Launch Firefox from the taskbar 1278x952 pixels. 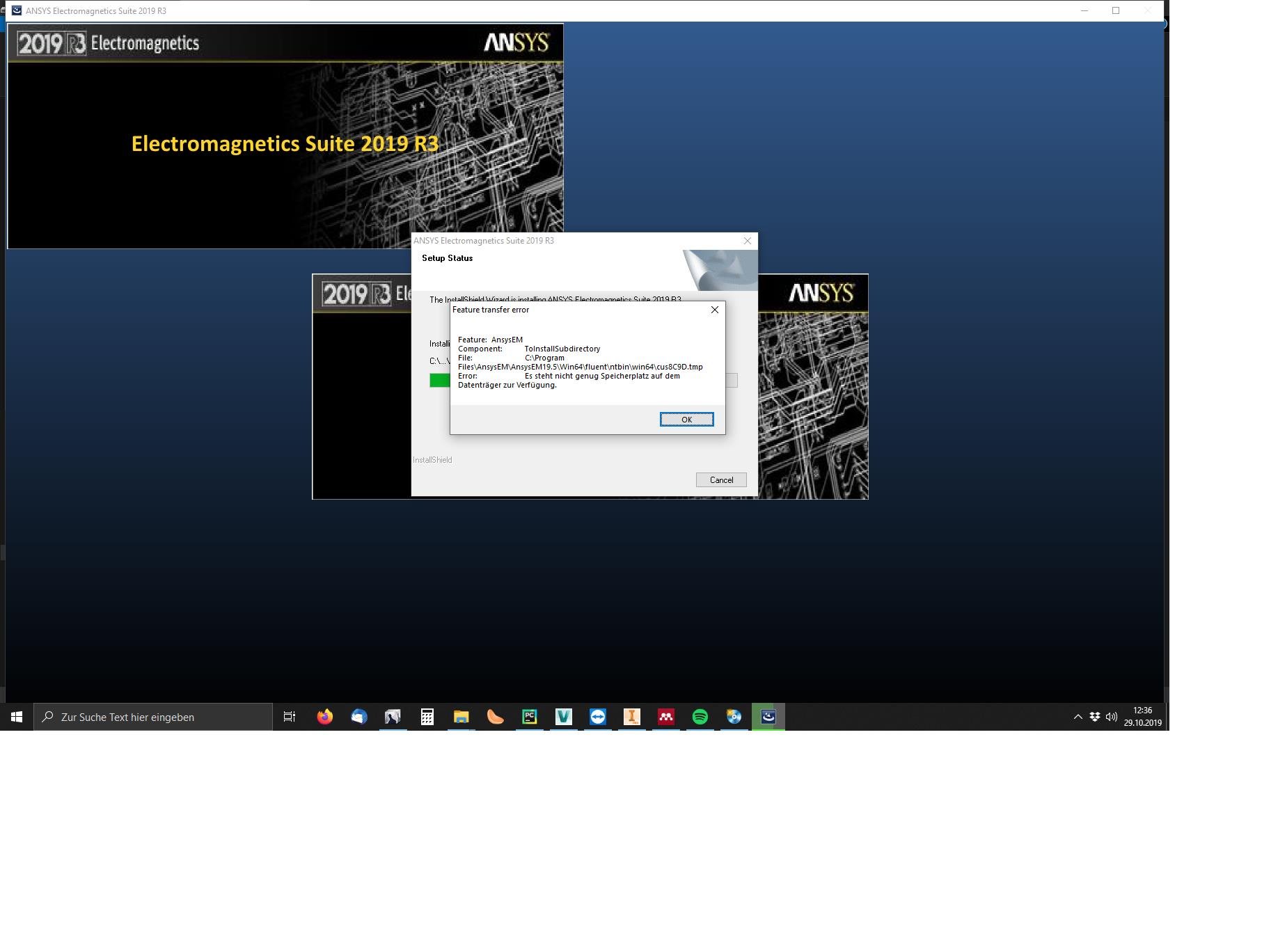(324, 717)
